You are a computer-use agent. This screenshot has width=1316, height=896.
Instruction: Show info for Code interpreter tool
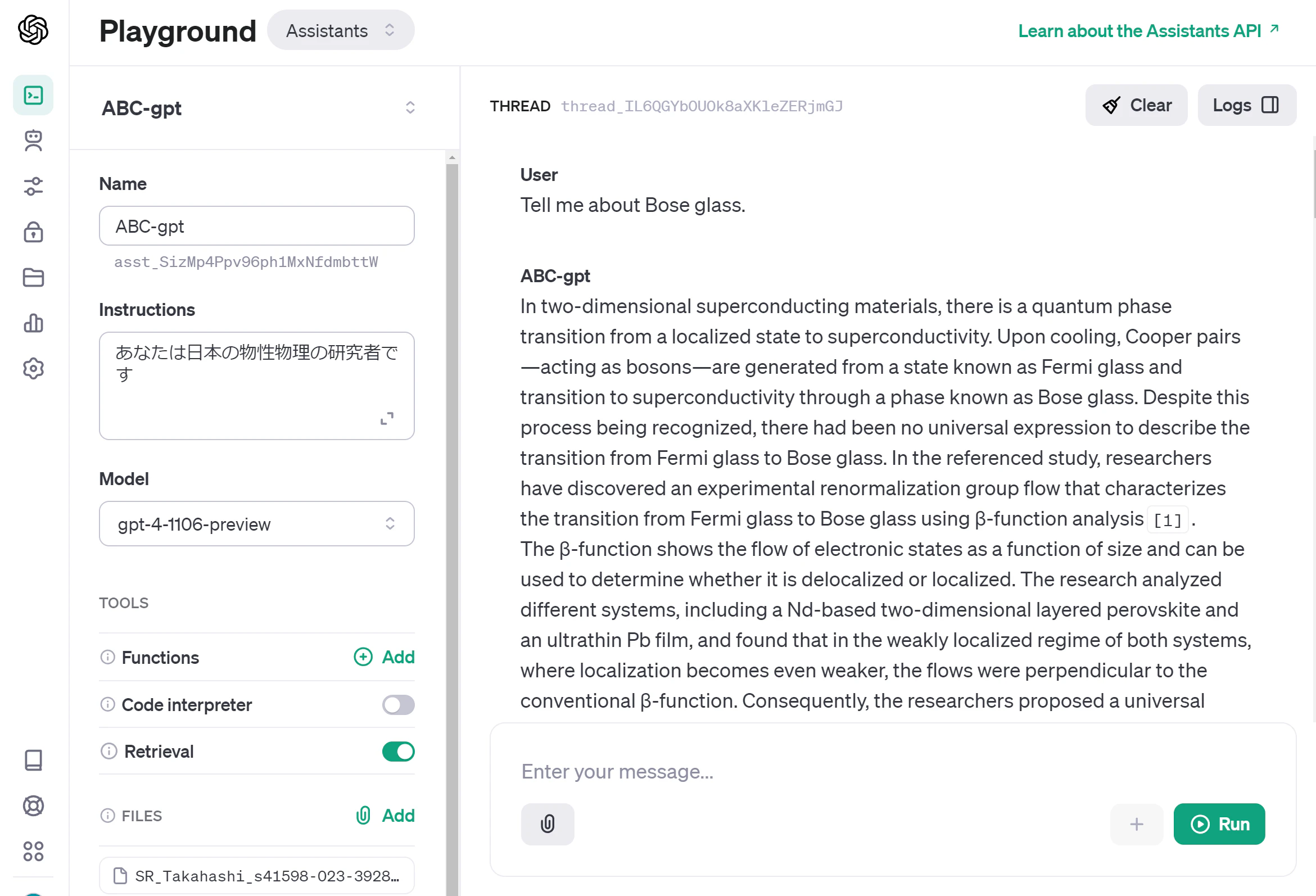[107, 704]
